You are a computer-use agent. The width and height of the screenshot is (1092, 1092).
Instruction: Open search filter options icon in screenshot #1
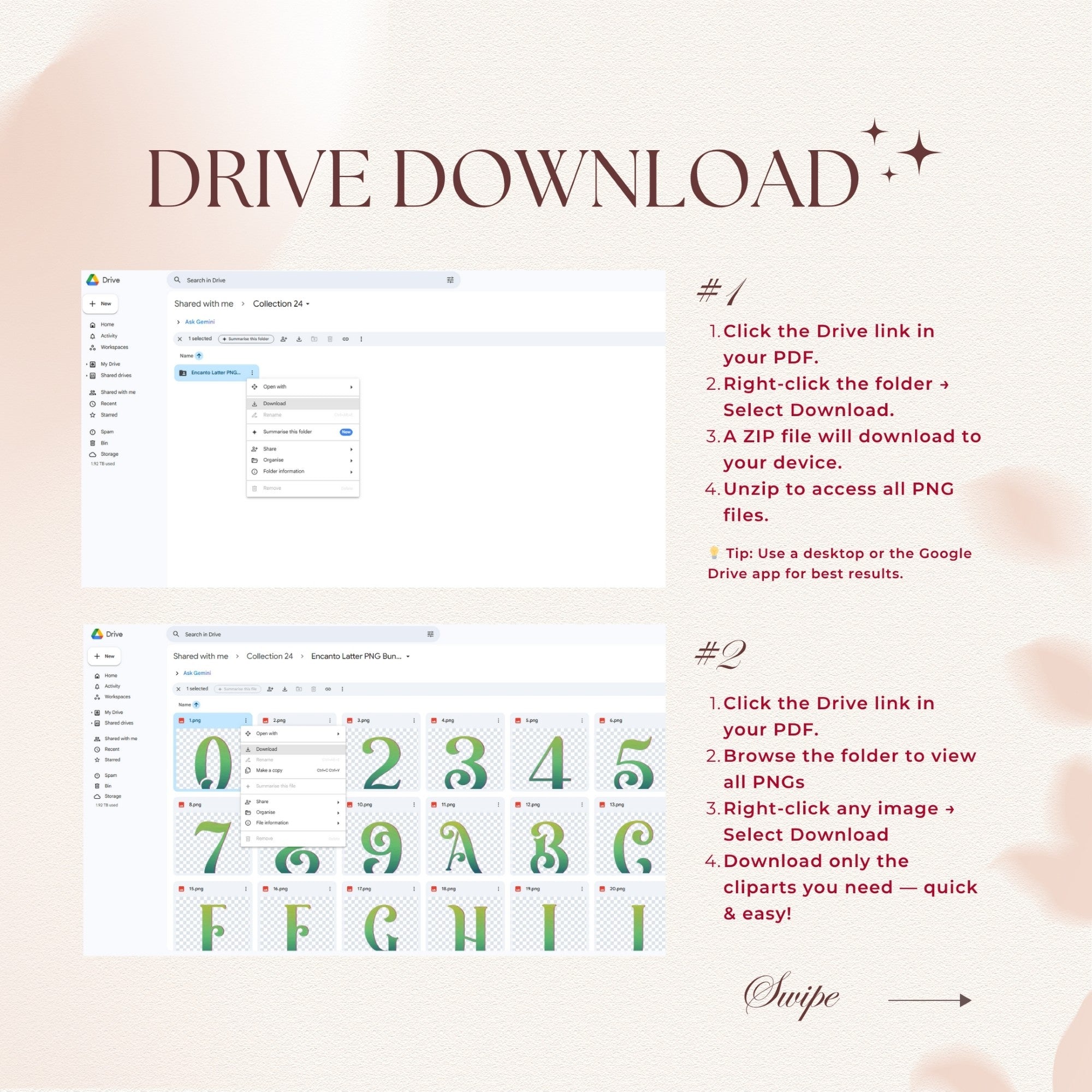pos(450,280)
